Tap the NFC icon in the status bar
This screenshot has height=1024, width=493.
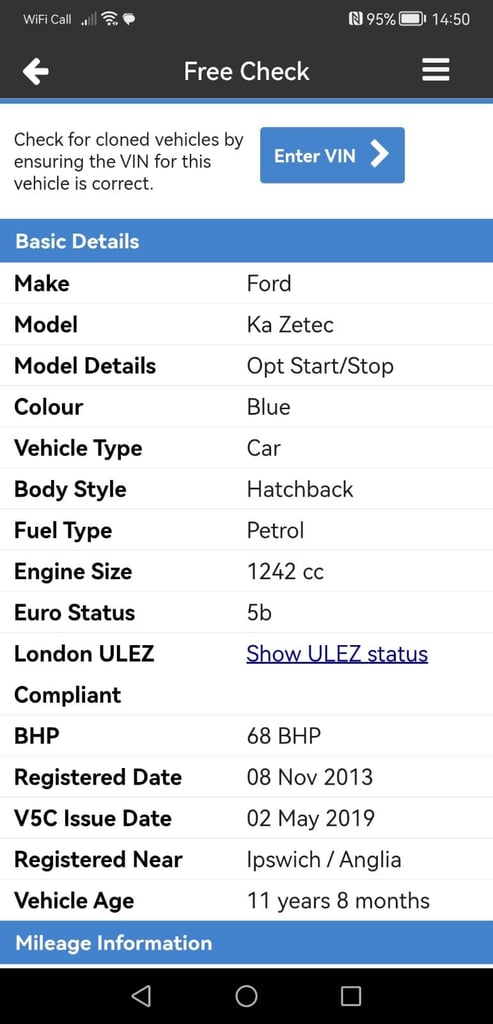click(x=357, y=19)
